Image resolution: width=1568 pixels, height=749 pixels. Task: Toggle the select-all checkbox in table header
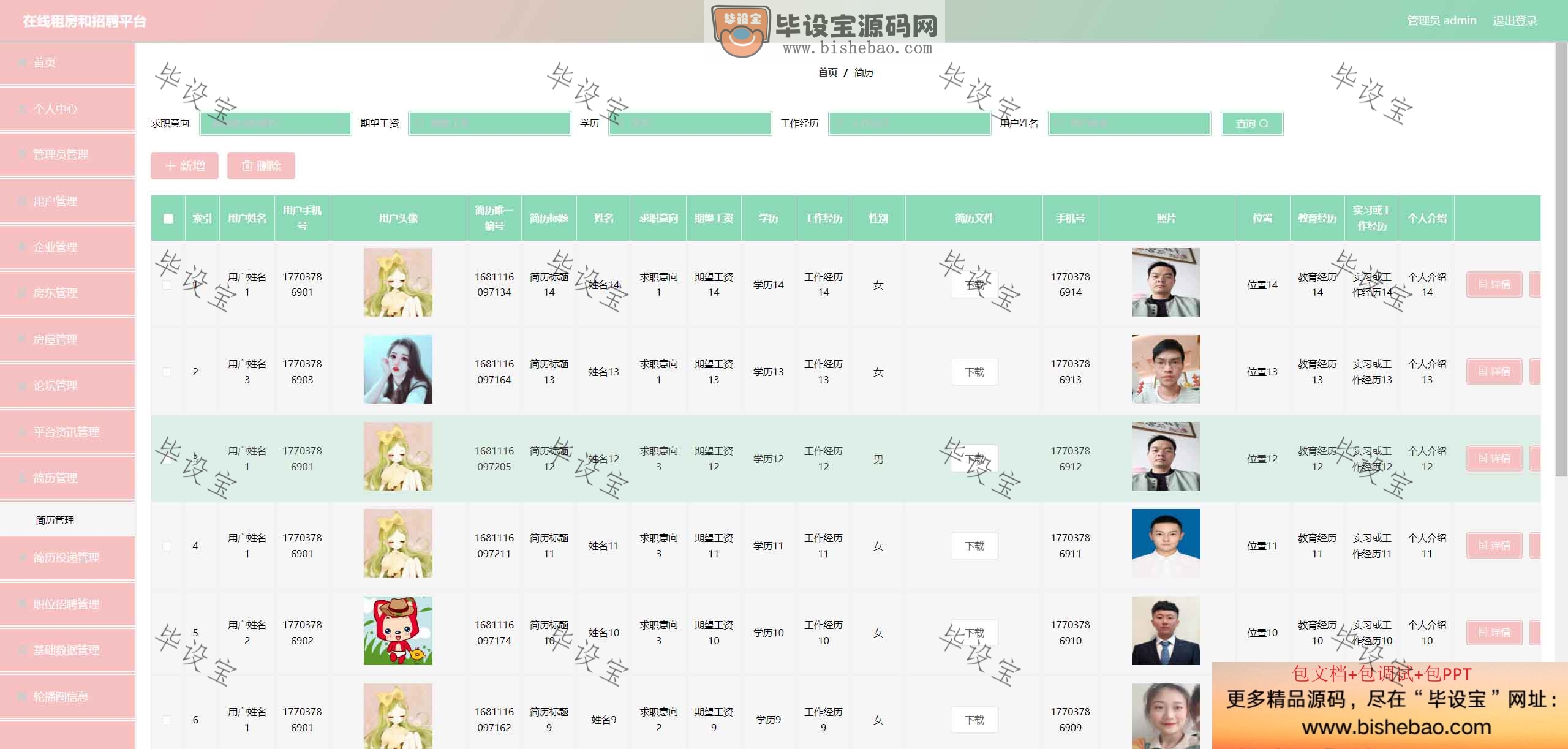[x=168, y=218]
